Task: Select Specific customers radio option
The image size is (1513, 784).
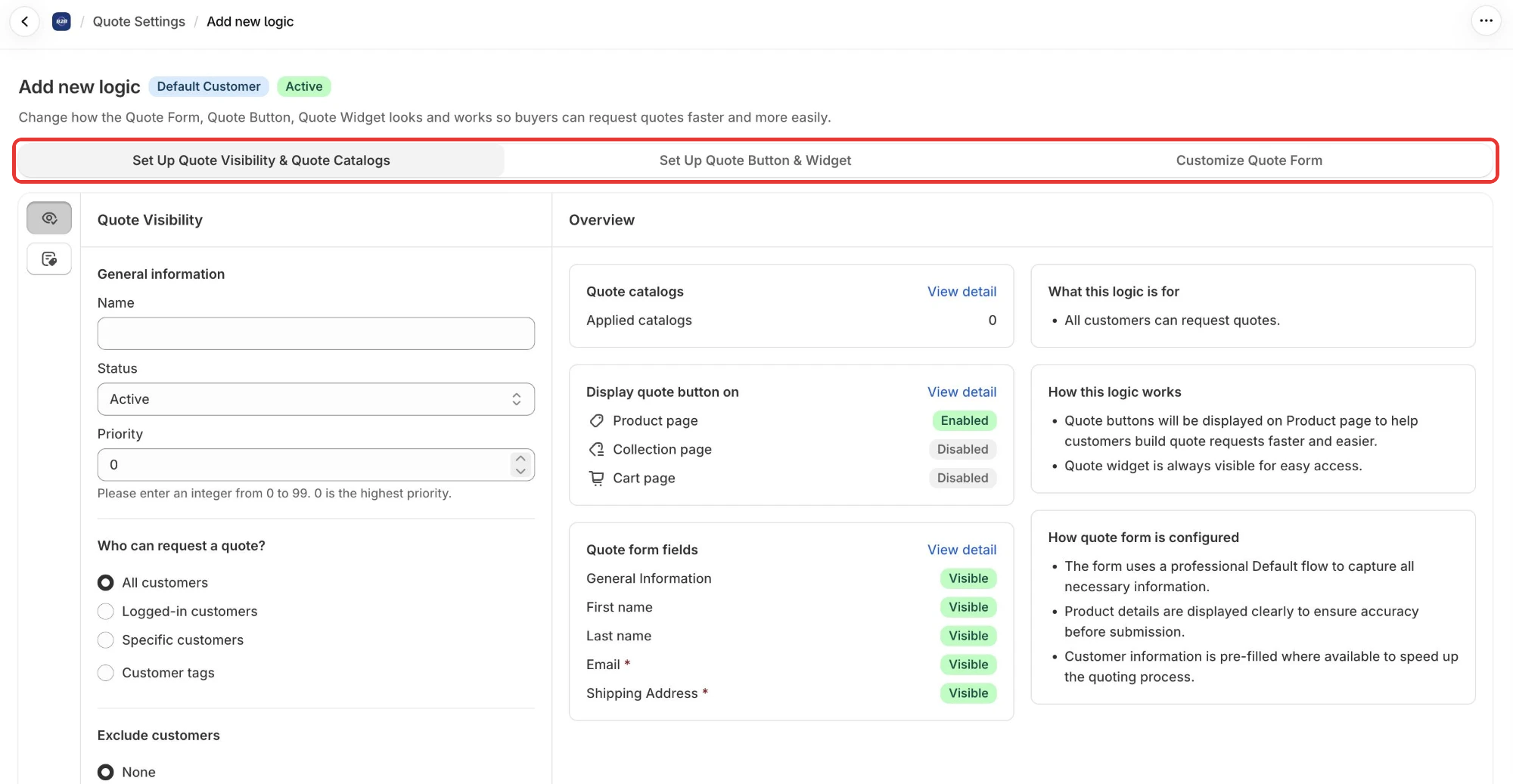Action: pos(106,640)
